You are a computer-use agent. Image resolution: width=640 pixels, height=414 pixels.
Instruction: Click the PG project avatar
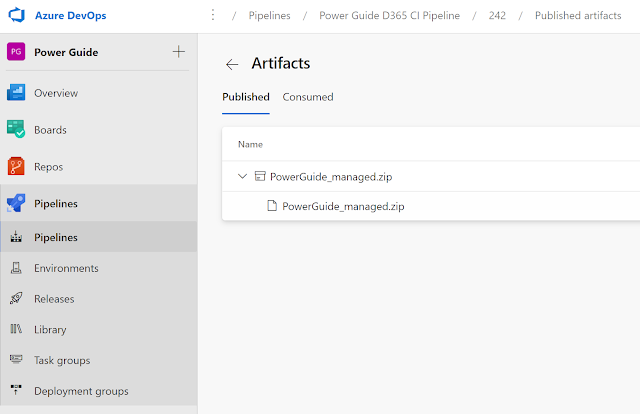(16, 52)
